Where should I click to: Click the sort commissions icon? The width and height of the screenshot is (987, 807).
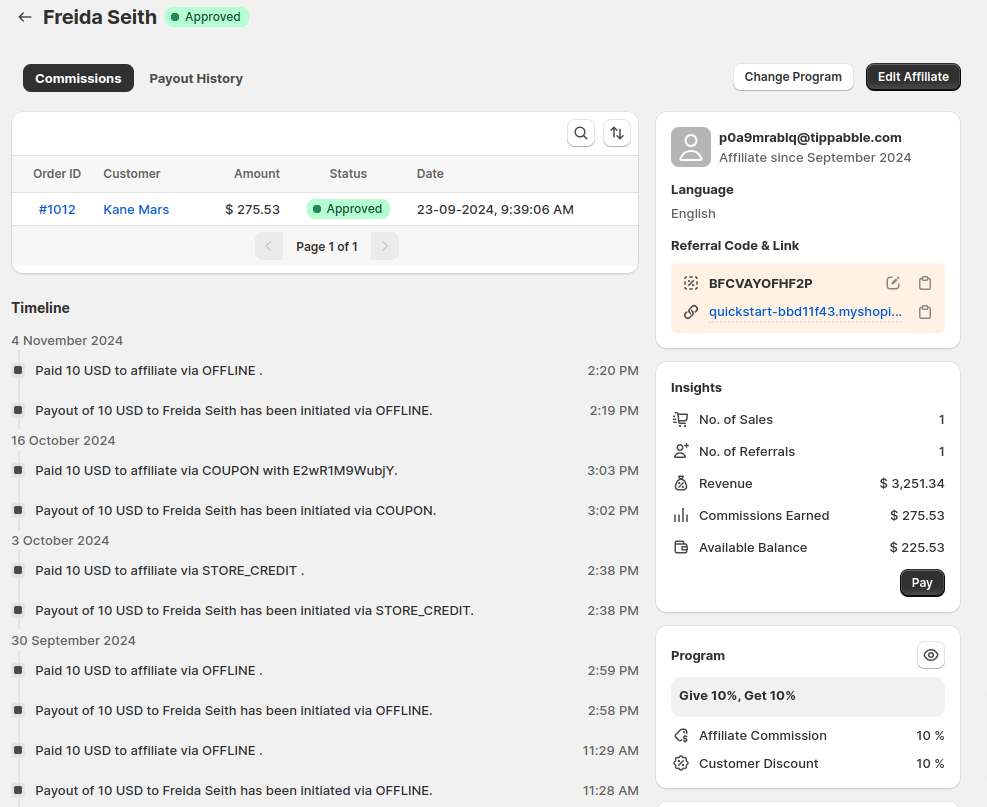(x=617, y=133)
